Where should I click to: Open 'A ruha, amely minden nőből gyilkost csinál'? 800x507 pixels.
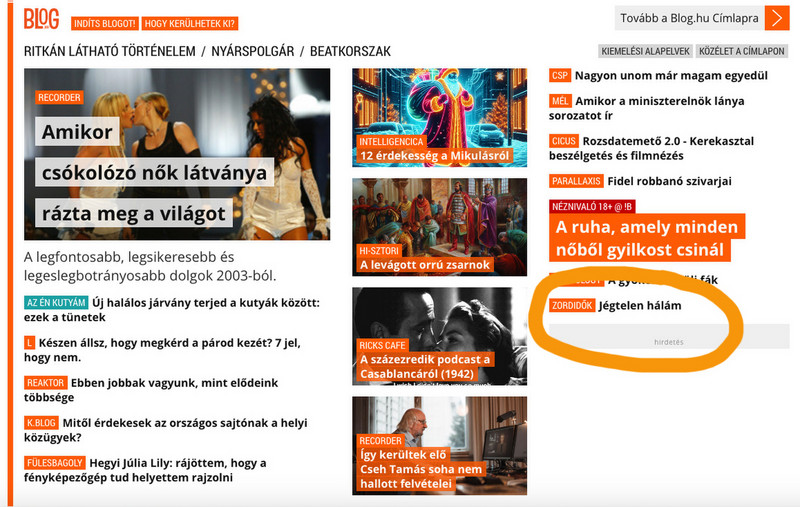pos(647,238)
